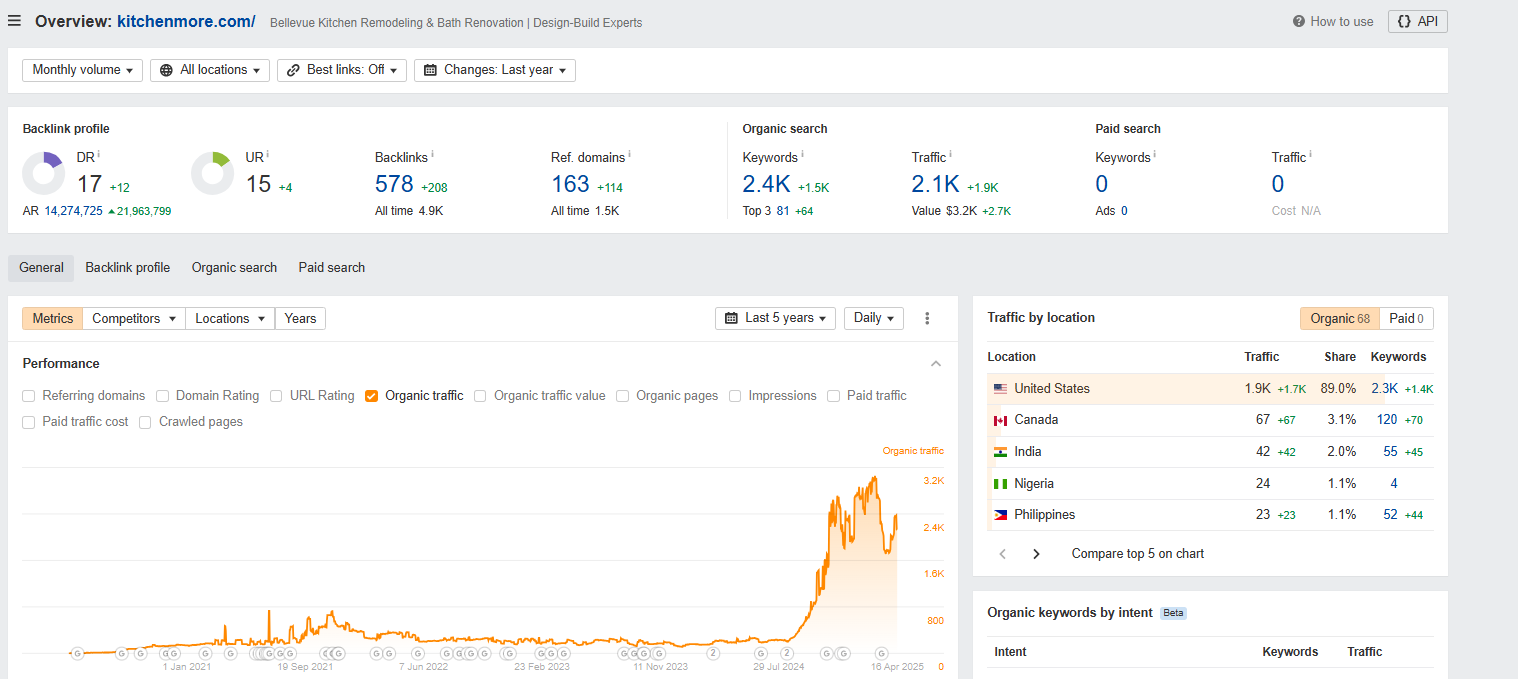This screenshot has height=679, width=1518.
Task: Open the Locations dropdown in chart toolbar
Action: pos(230,319)
